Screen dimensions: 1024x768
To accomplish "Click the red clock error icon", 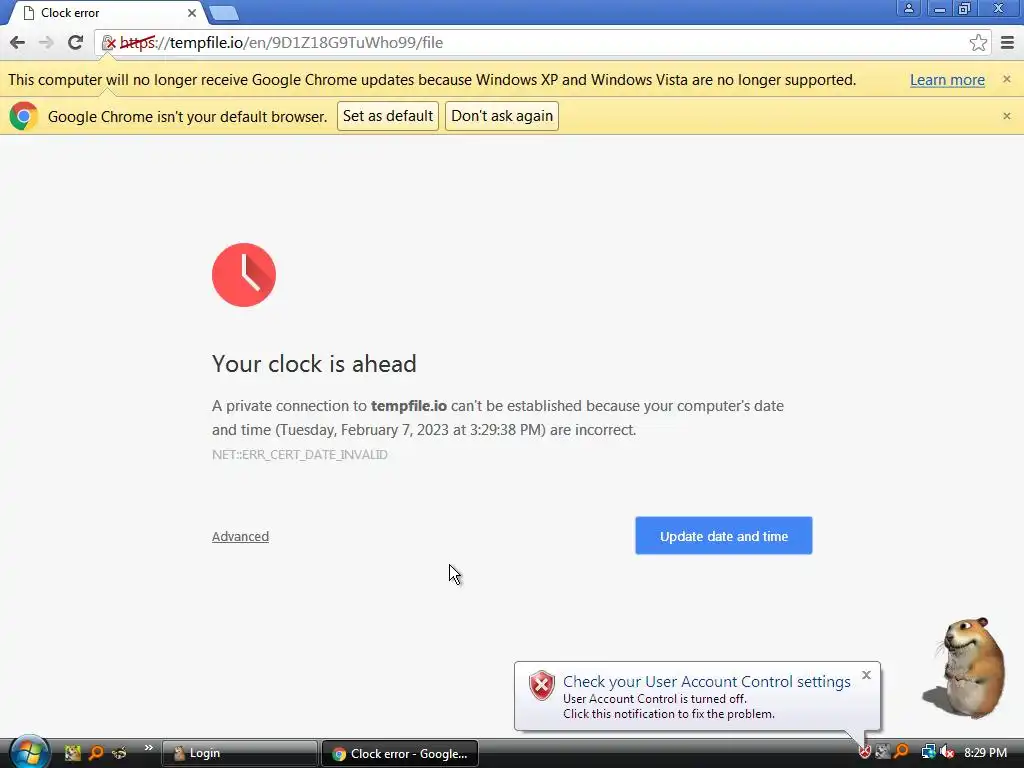I will pyautogui.click(x=244, y=275).
